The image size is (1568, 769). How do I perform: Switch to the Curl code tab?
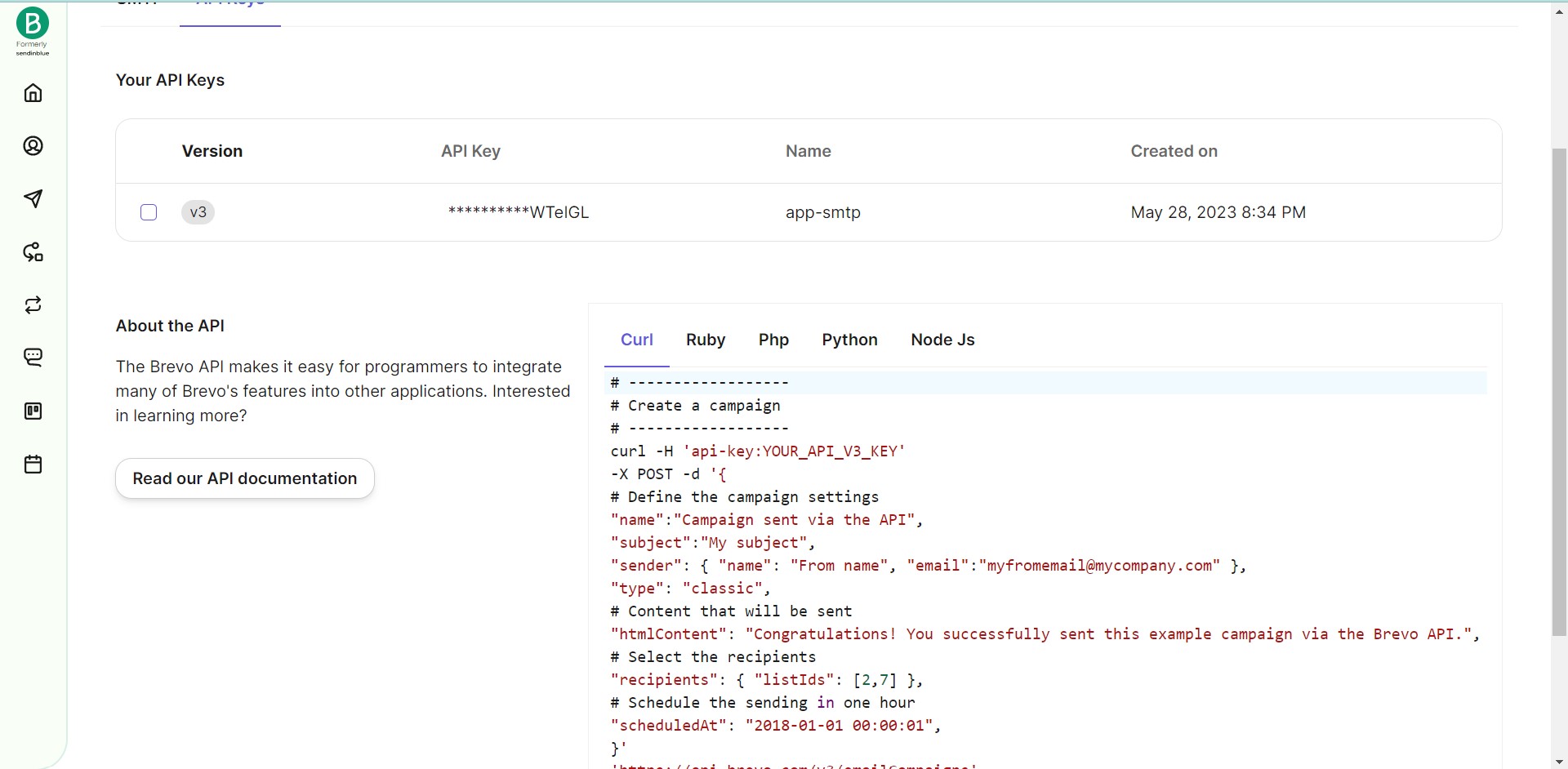(x=637, y=340)
